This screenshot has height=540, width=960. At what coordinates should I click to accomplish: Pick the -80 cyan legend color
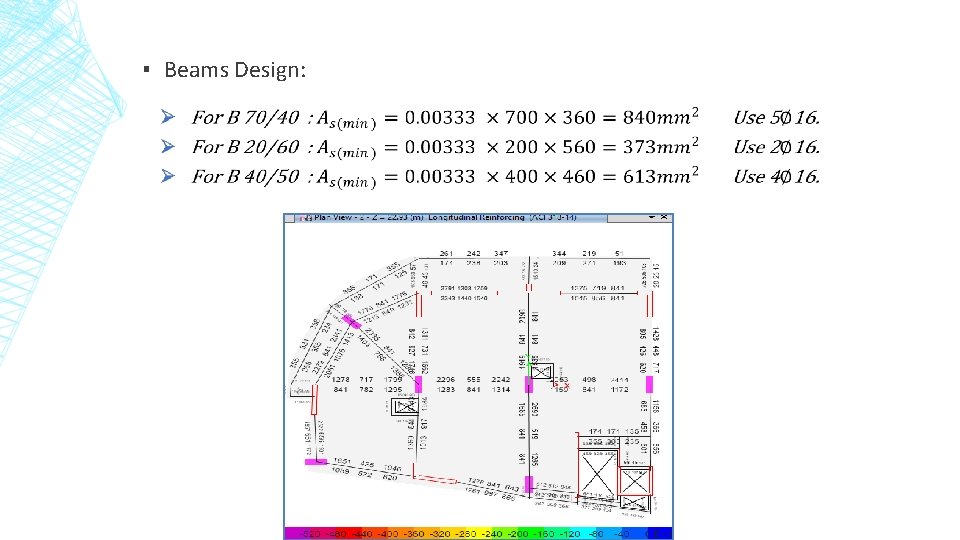tap(596, 534)
